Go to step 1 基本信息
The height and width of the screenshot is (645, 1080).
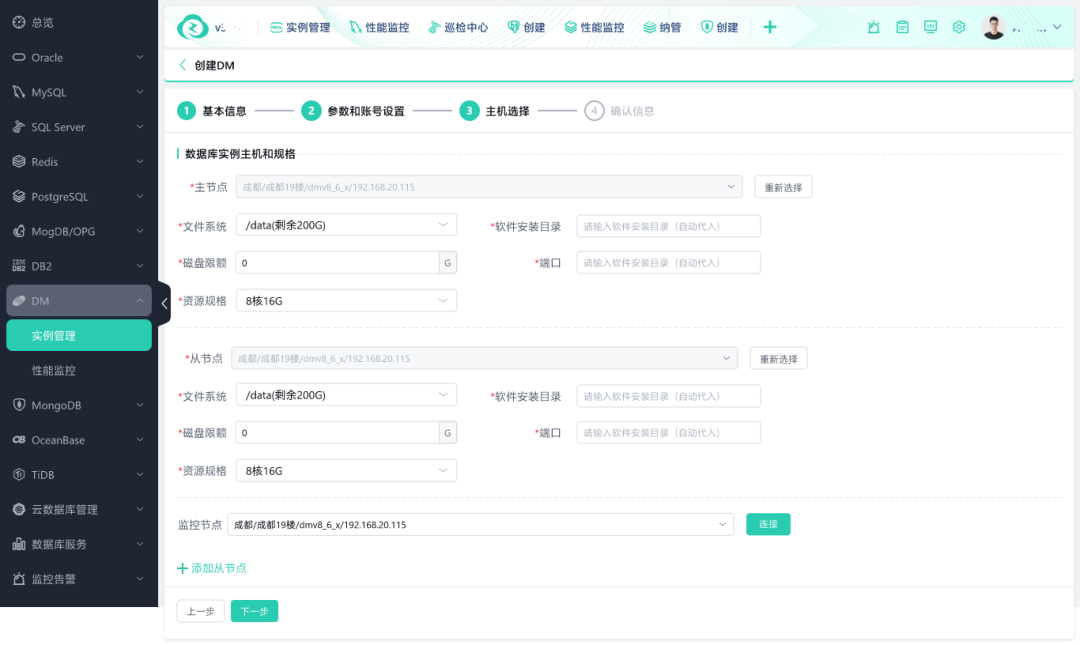click(211, 111)
